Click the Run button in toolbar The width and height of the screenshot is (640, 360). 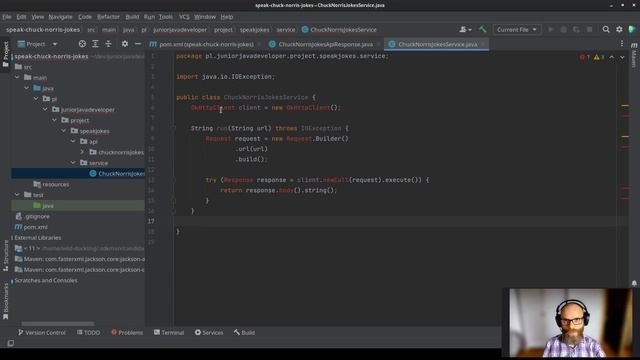(x=550, y=29)
